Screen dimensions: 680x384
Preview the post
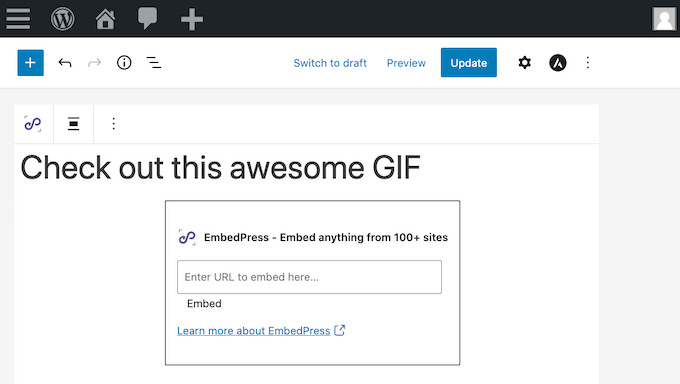pyautogui.click(x=406, y=63)
